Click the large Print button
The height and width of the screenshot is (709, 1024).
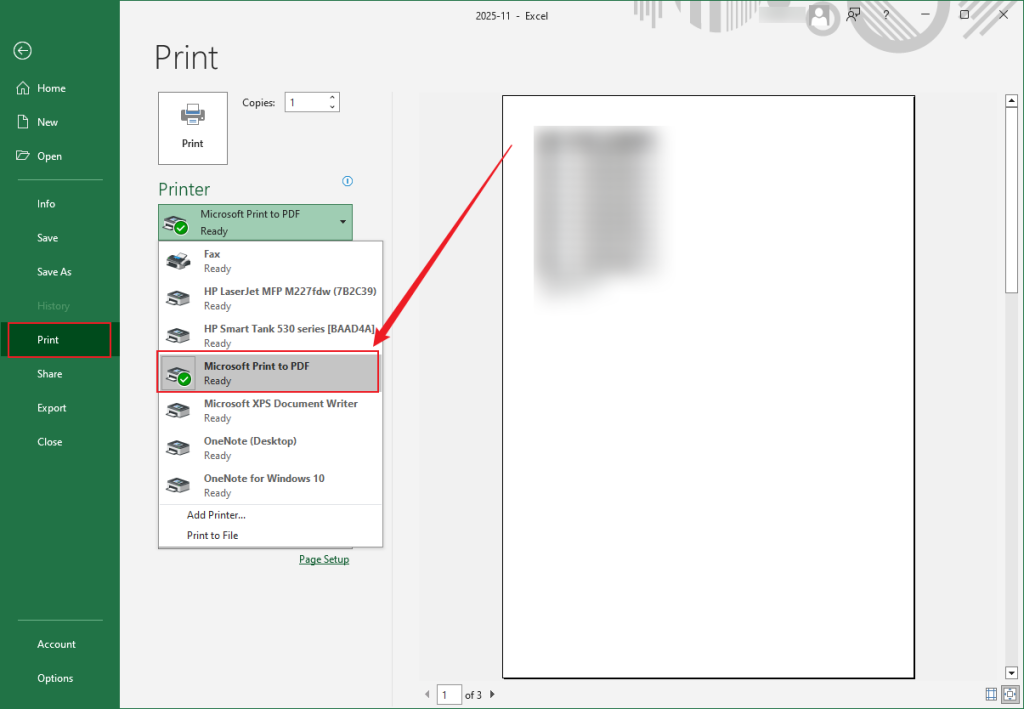(x=192, y=128)
